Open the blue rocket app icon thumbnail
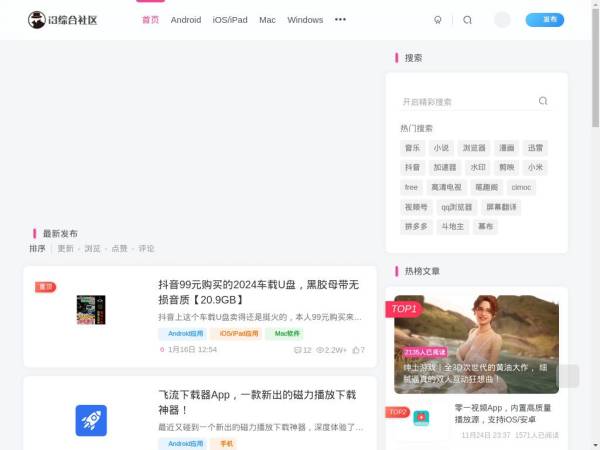This screenshot has height=450, width=600. [x=91, y=420]
